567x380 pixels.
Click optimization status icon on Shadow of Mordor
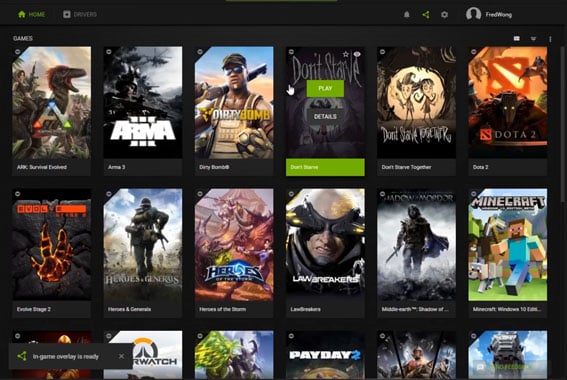coord(383,194)
